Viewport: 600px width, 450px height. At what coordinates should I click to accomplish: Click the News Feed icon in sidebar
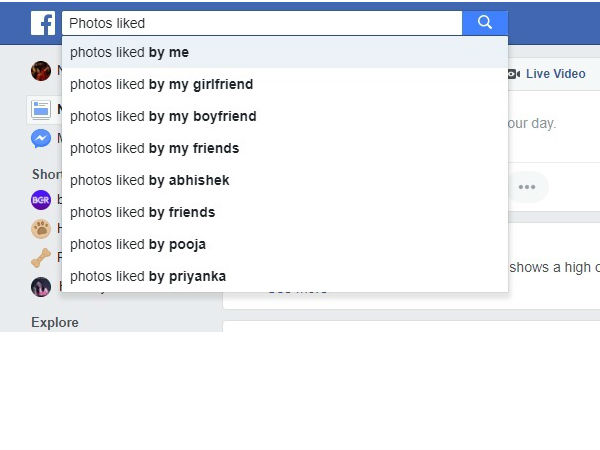[x=41, y=110]
